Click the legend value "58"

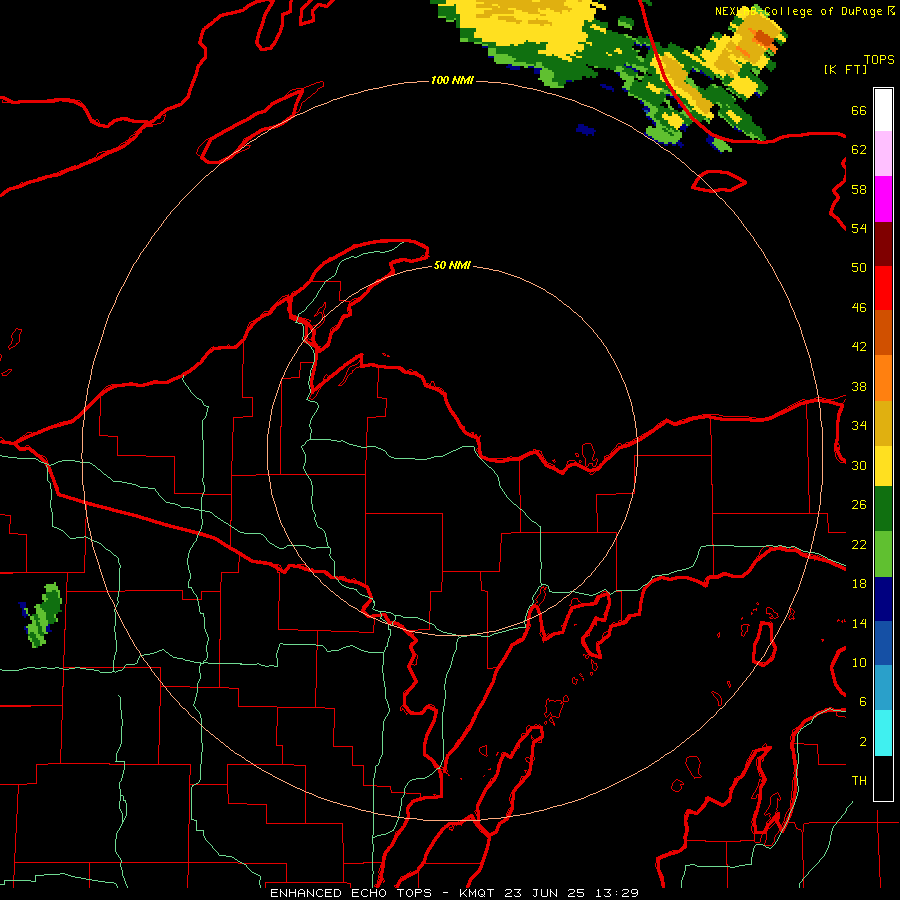pyautogui.click(x=859, y=189)
